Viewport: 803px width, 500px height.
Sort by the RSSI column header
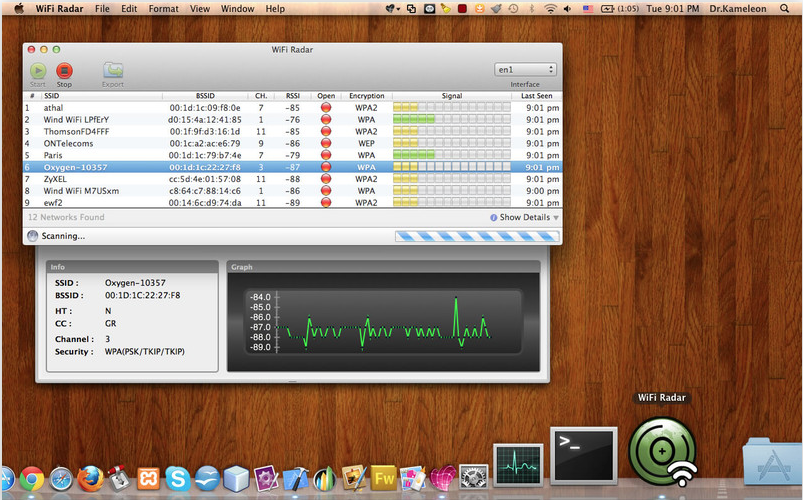point(293,96)
